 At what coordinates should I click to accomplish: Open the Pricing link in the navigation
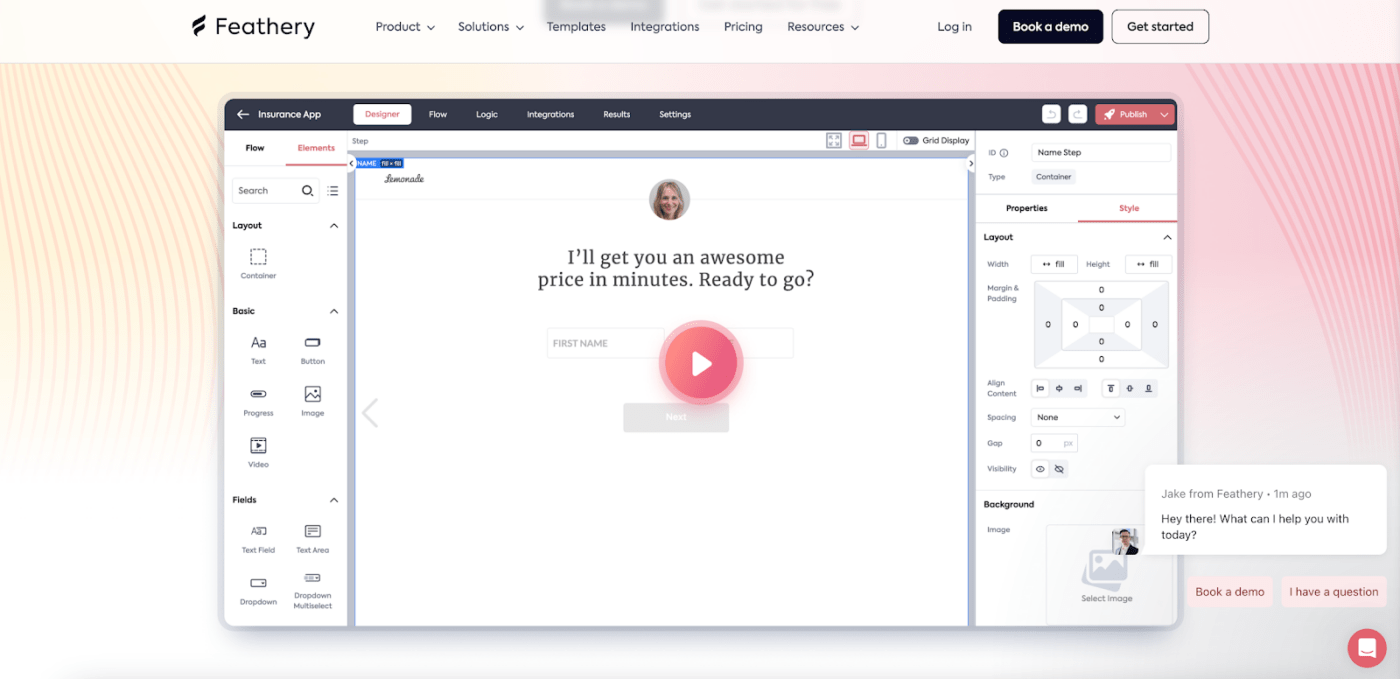point(743,27)
